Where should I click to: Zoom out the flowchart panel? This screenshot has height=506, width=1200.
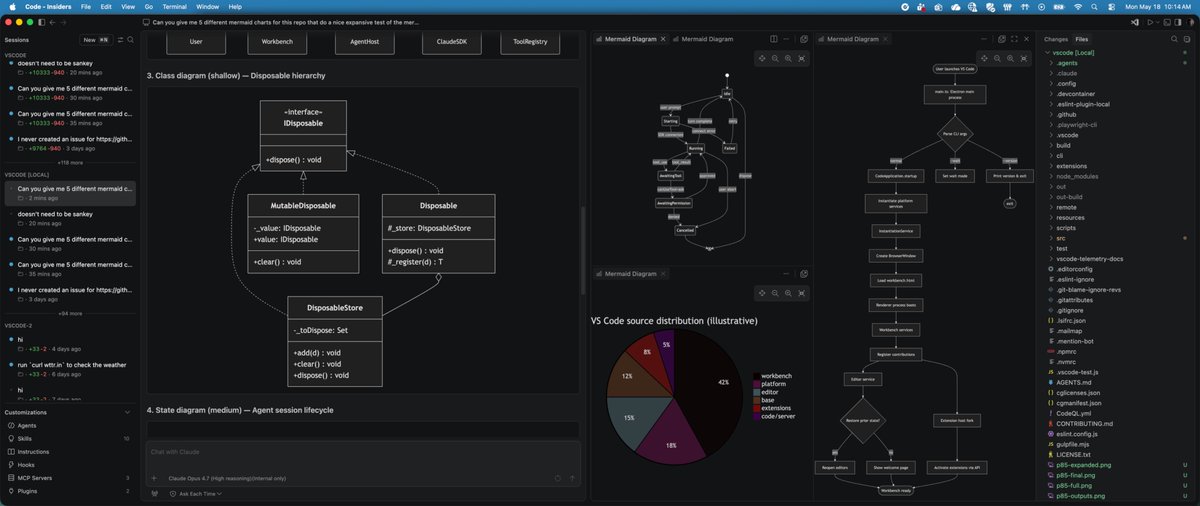pos(997,58)
